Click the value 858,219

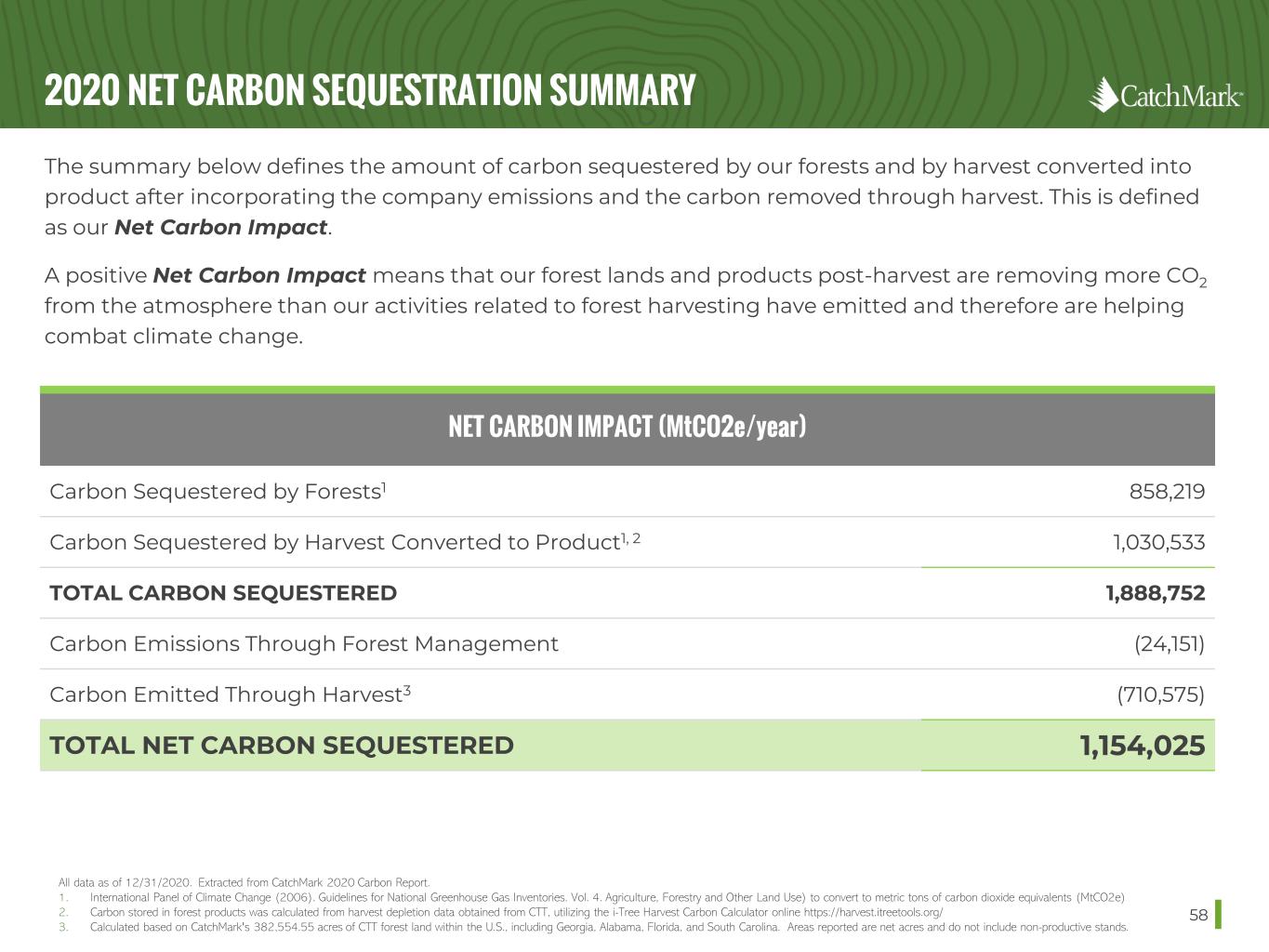click(1167, 492)
